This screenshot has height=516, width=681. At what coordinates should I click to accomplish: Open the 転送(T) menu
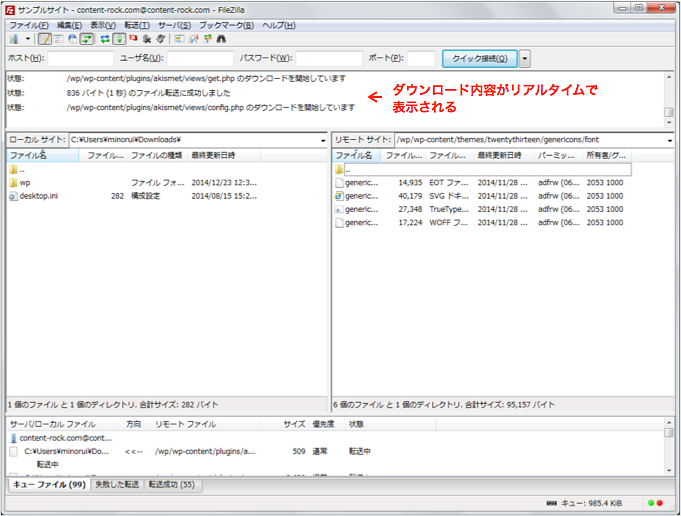pos(137,25)
